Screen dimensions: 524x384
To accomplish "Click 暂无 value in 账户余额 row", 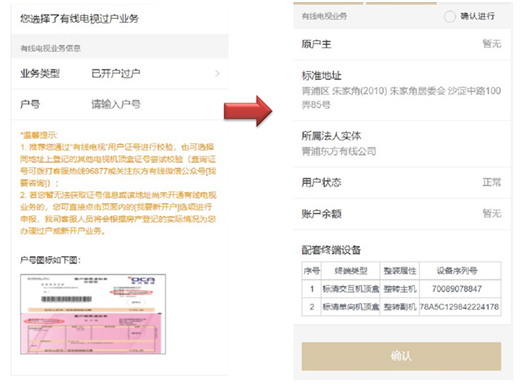I will pyautogui.click(x=492, y=213).
